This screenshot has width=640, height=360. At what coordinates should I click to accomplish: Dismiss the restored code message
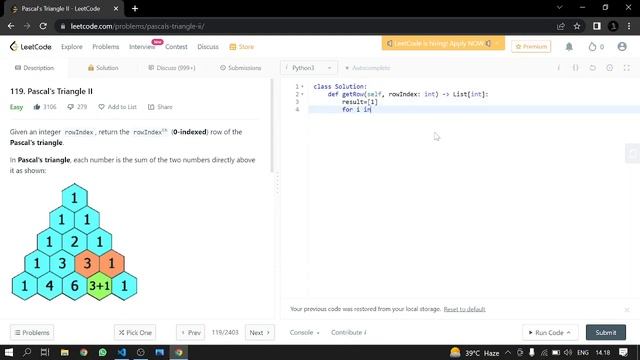pyautogui.click(x=627, y=310)
